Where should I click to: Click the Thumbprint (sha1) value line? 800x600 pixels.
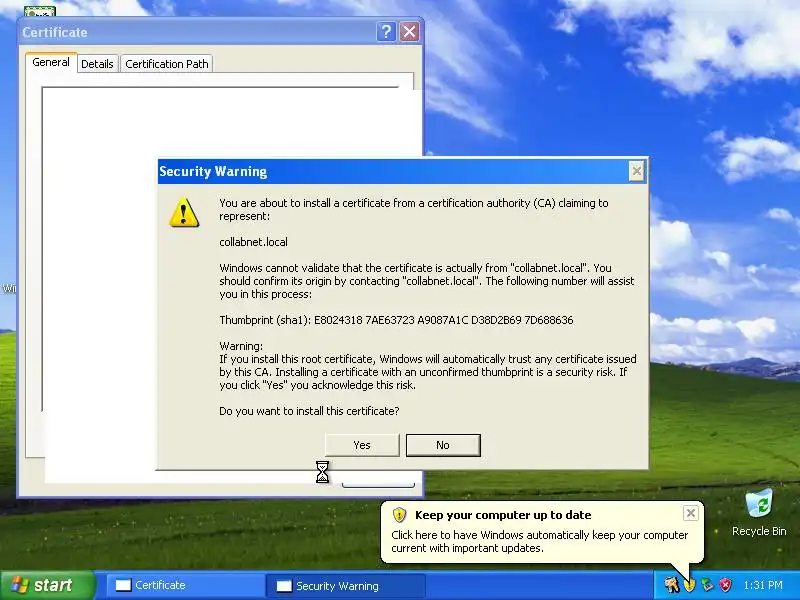396,320
